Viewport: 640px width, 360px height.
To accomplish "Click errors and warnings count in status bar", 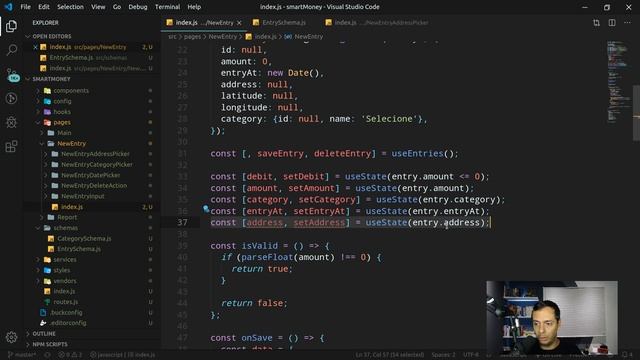I will pos(70,355).
